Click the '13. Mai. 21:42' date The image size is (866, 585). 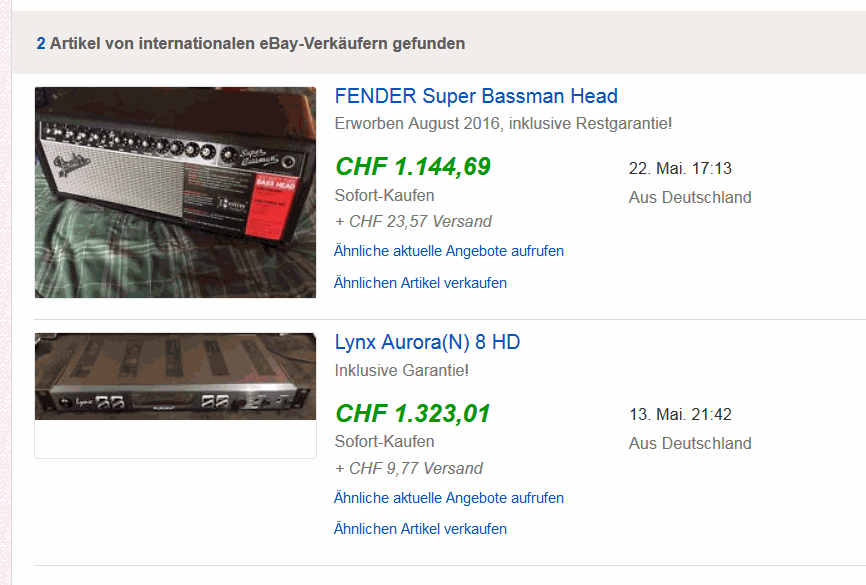pyautogui.click(x=680, y=414)
